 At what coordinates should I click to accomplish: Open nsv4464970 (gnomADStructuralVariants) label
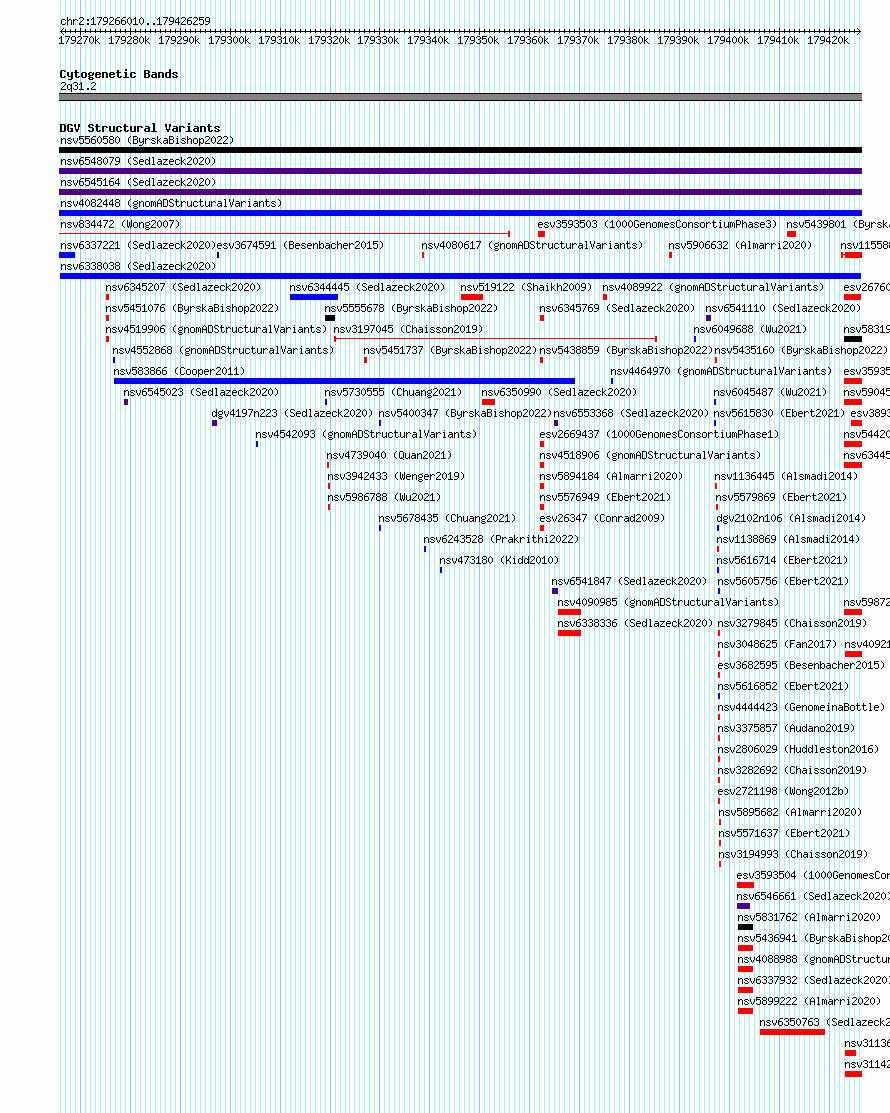tap(721, 371)
